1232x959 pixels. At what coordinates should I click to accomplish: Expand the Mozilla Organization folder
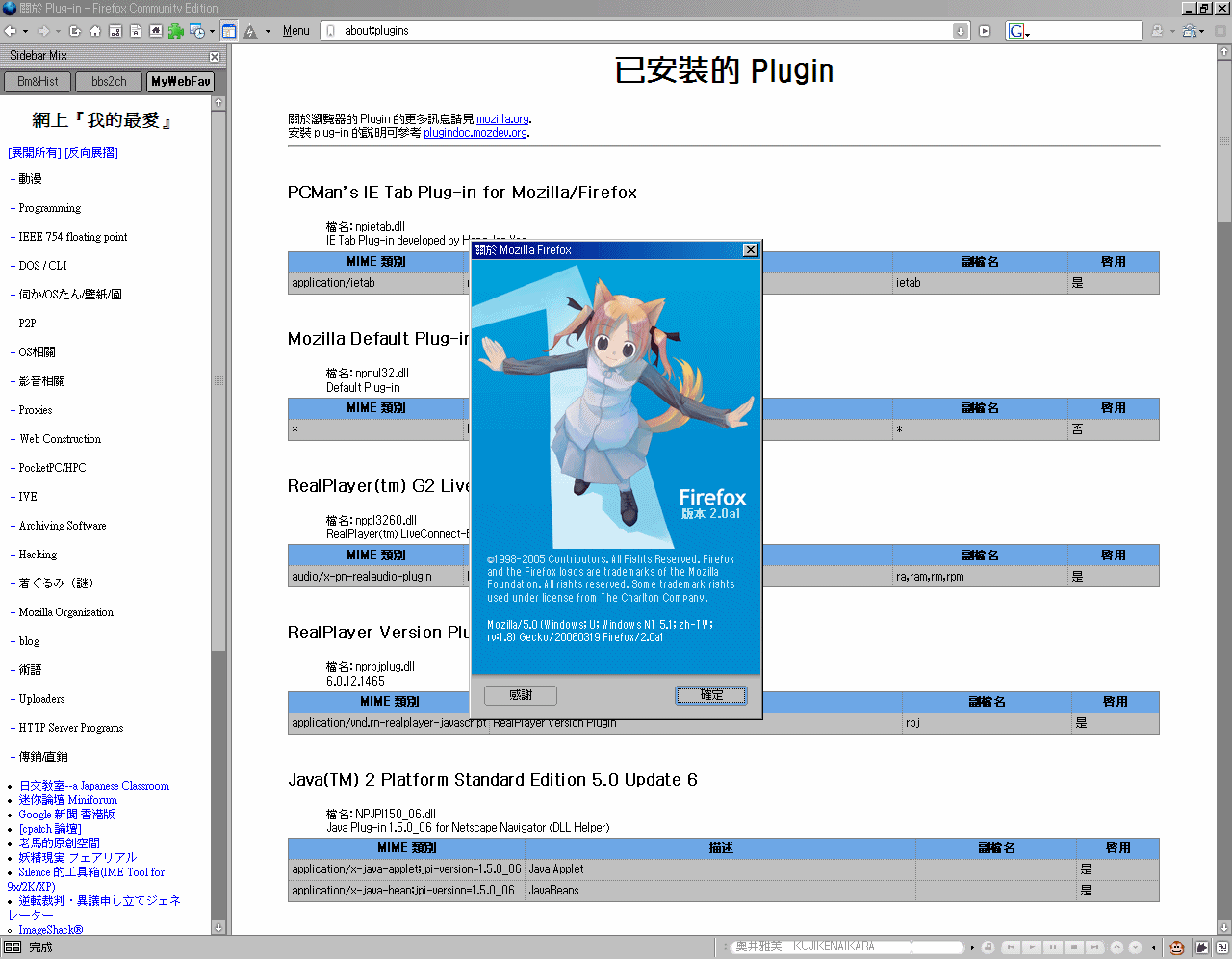click(13, 612)
